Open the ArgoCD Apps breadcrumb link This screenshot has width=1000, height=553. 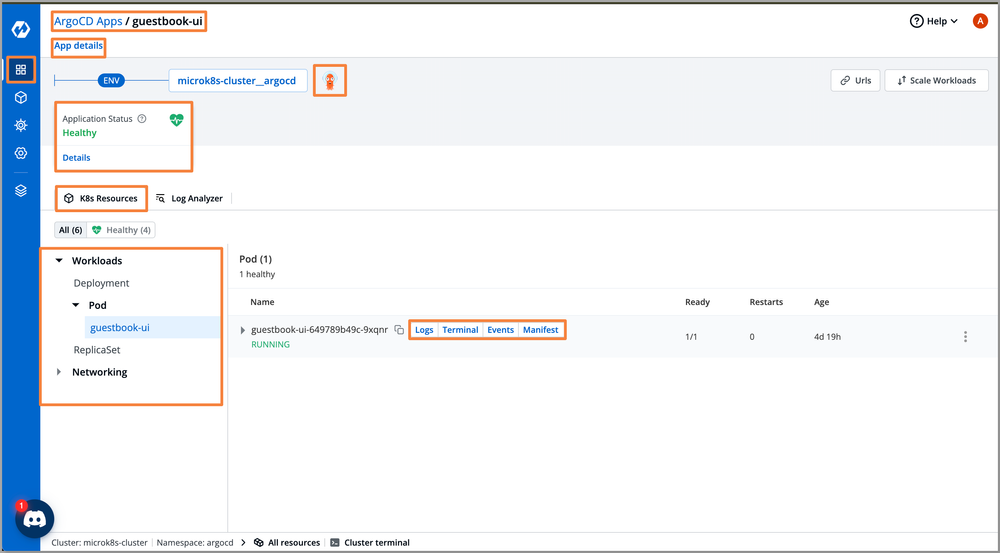coord(88,21)
